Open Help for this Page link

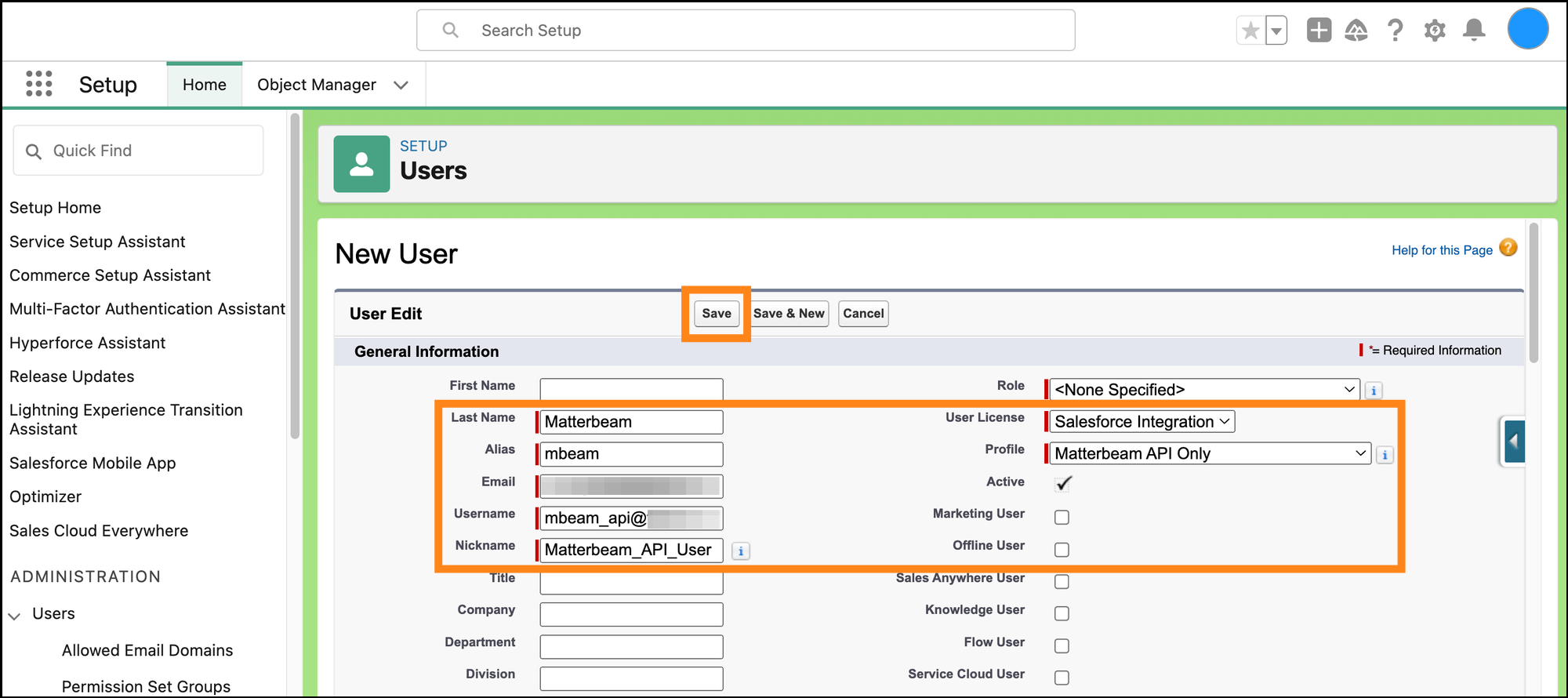pyautogui.click(x=1442, y=250)
